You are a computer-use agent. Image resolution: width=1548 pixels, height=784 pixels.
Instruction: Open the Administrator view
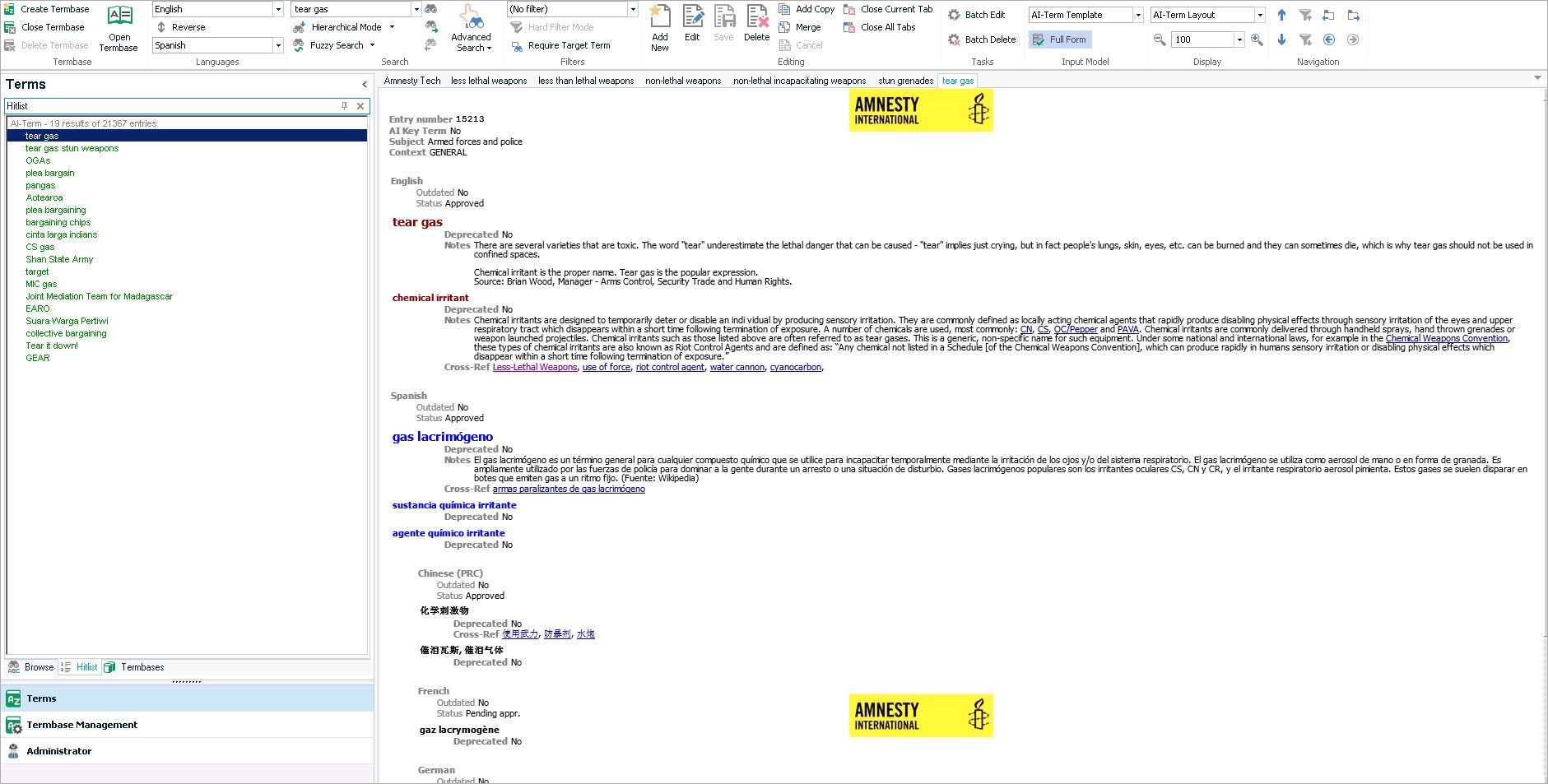pyautogui.click(x=188, y=751)
